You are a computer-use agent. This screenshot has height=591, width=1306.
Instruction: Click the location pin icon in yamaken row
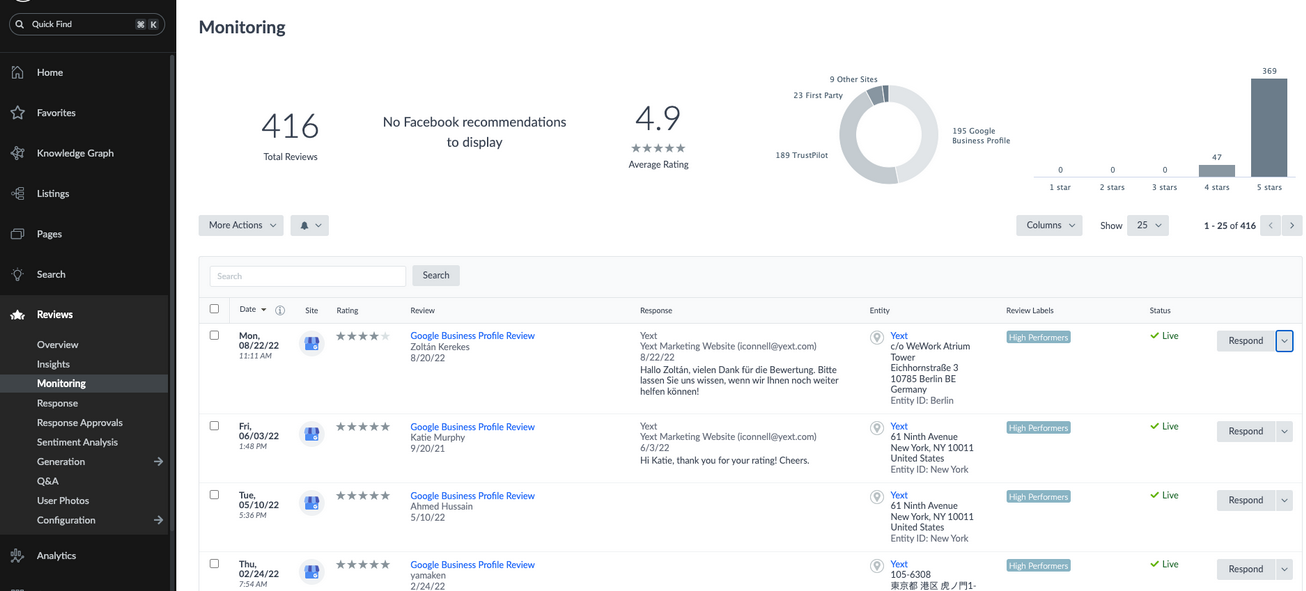(877, 566)
